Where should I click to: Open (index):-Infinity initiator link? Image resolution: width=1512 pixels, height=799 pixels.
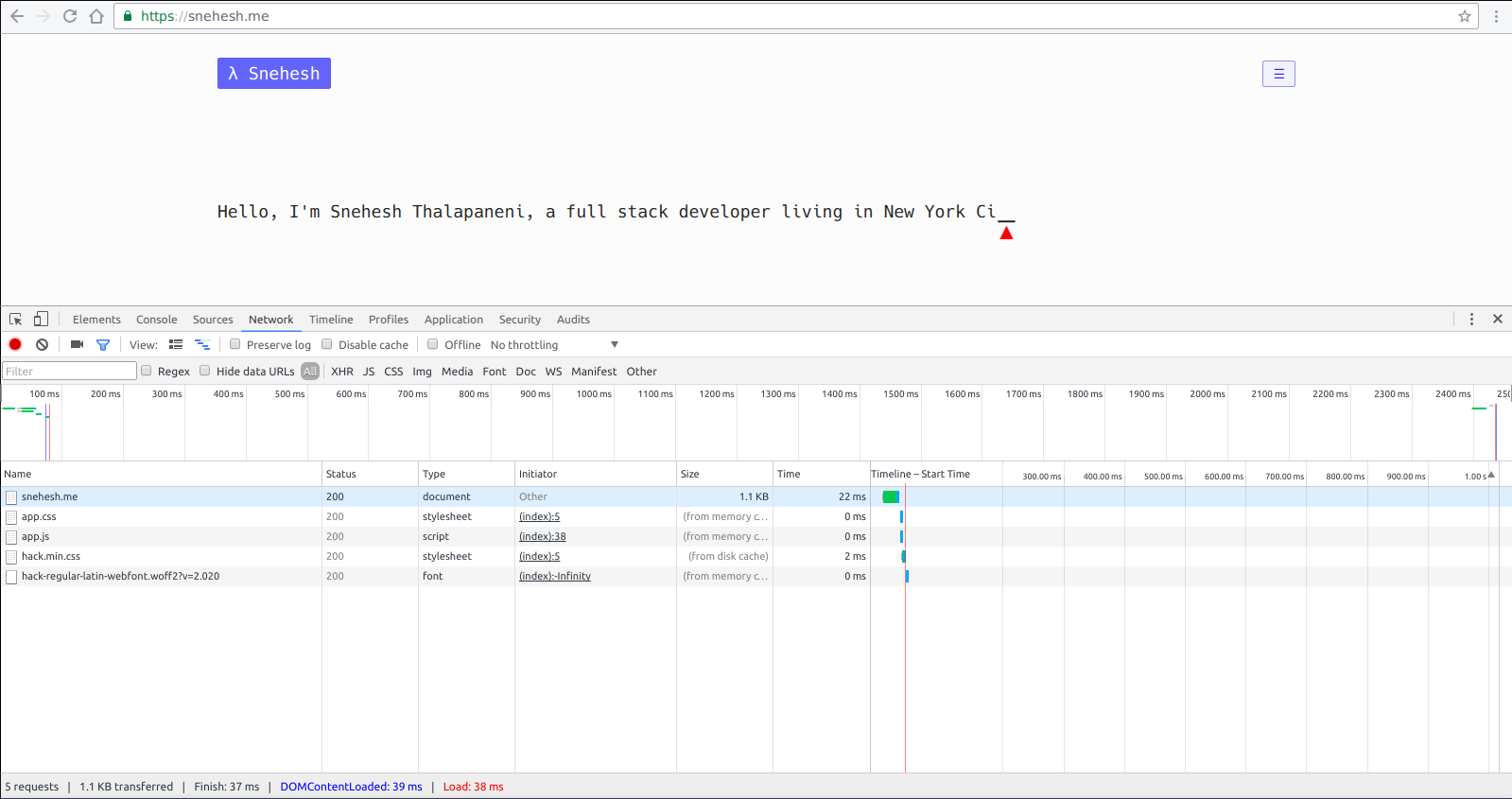tap(554, 577)
